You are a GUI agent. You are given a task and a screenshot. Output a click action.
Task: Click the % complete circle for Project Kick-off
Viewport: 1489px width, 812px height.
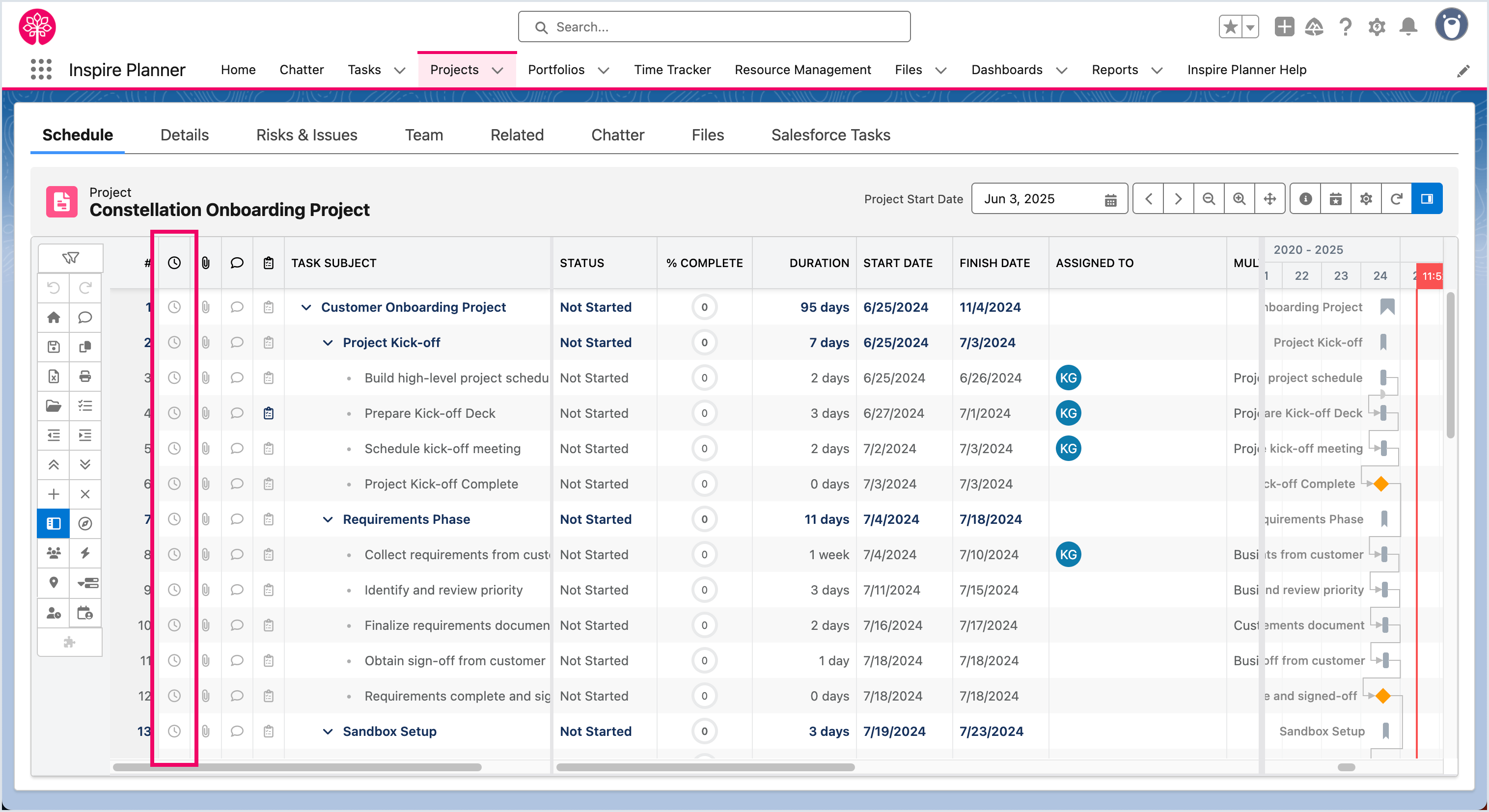click(704, 343)
